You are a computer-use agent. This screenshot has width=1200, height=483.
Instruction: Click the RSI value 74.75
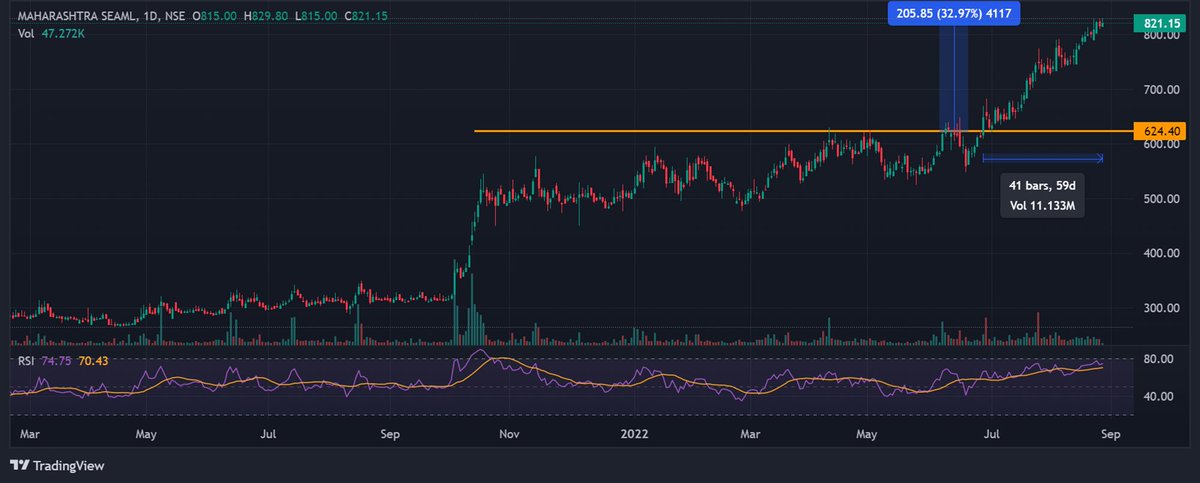[56, 360]
